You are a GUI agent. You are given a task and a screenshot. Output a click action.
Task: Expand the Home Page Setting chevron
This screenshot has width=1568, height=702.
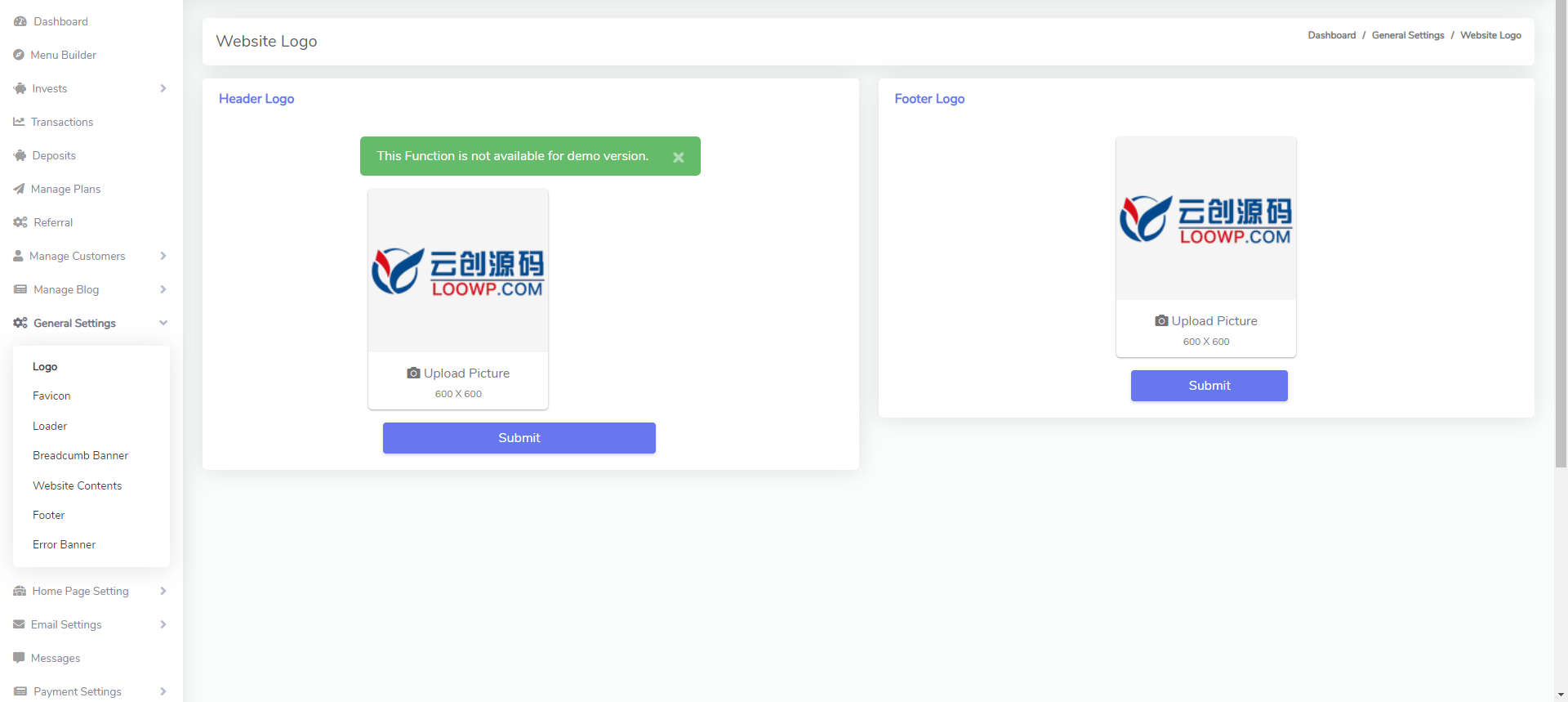tap(163, 591)
